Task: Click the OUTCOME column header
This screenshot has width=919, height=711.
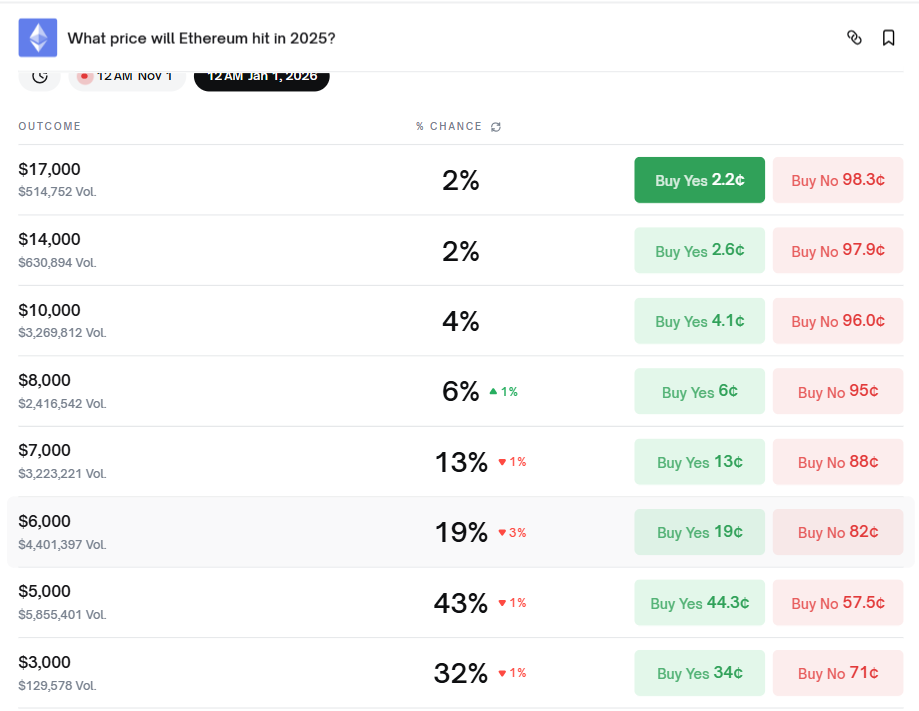Action: (49, 126)
